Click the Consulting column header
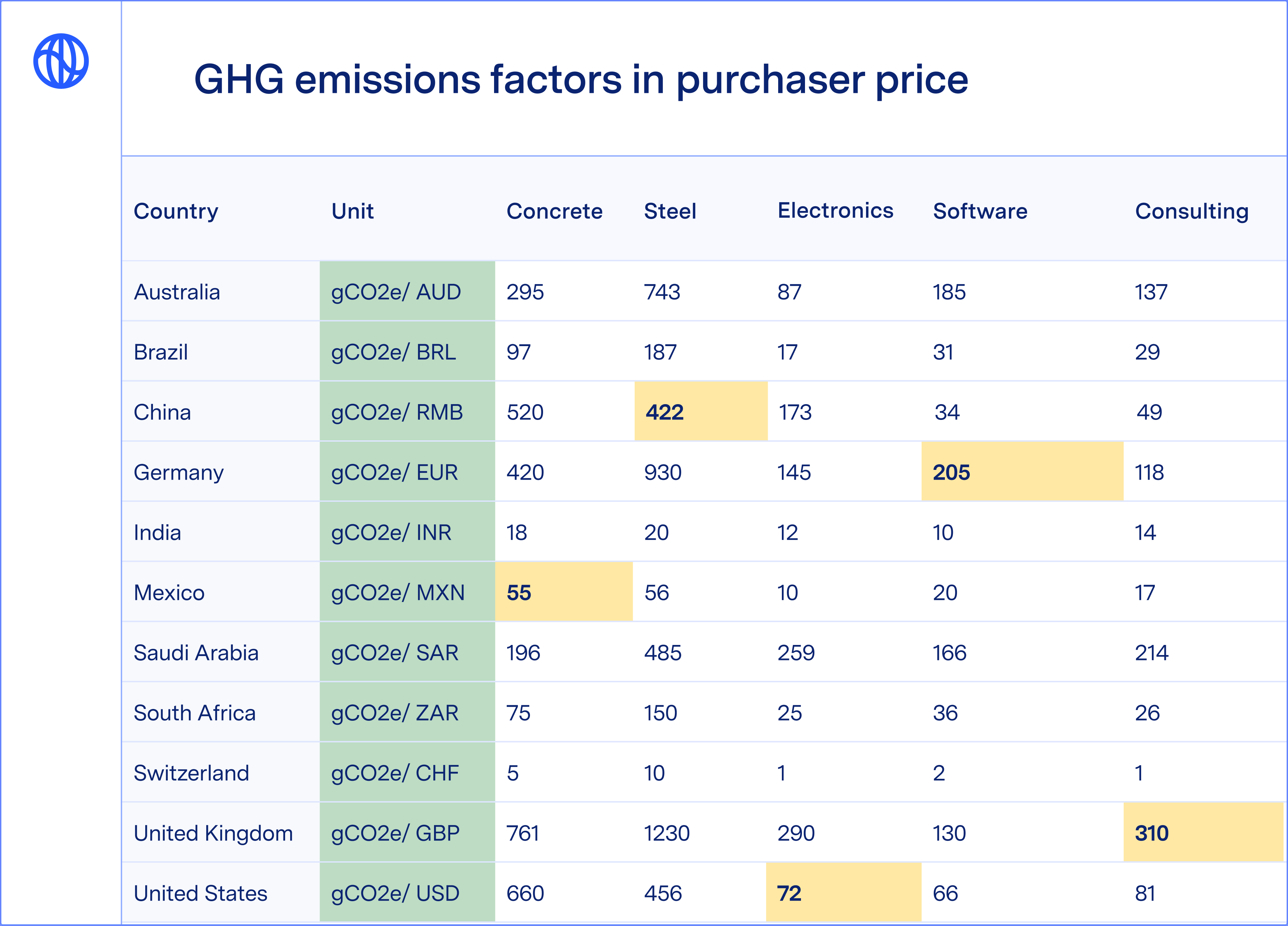1288x926 pixels. pos(1191,211)
